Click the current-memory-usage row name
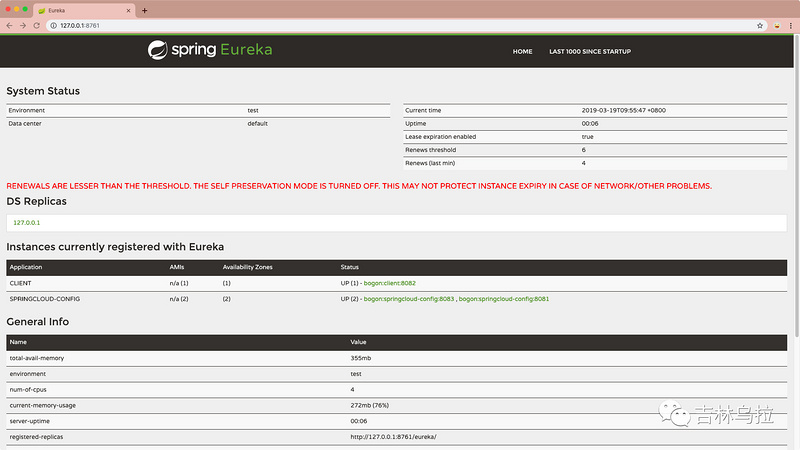 pos(42,406)
